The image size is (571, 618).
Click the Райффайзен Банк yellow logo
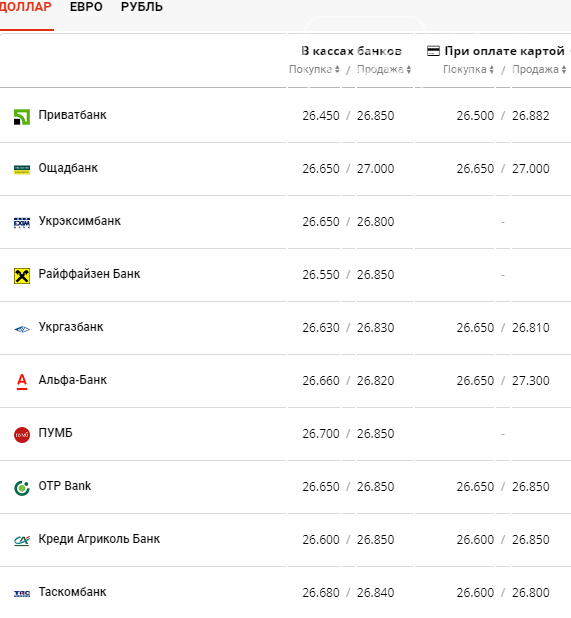22,276
